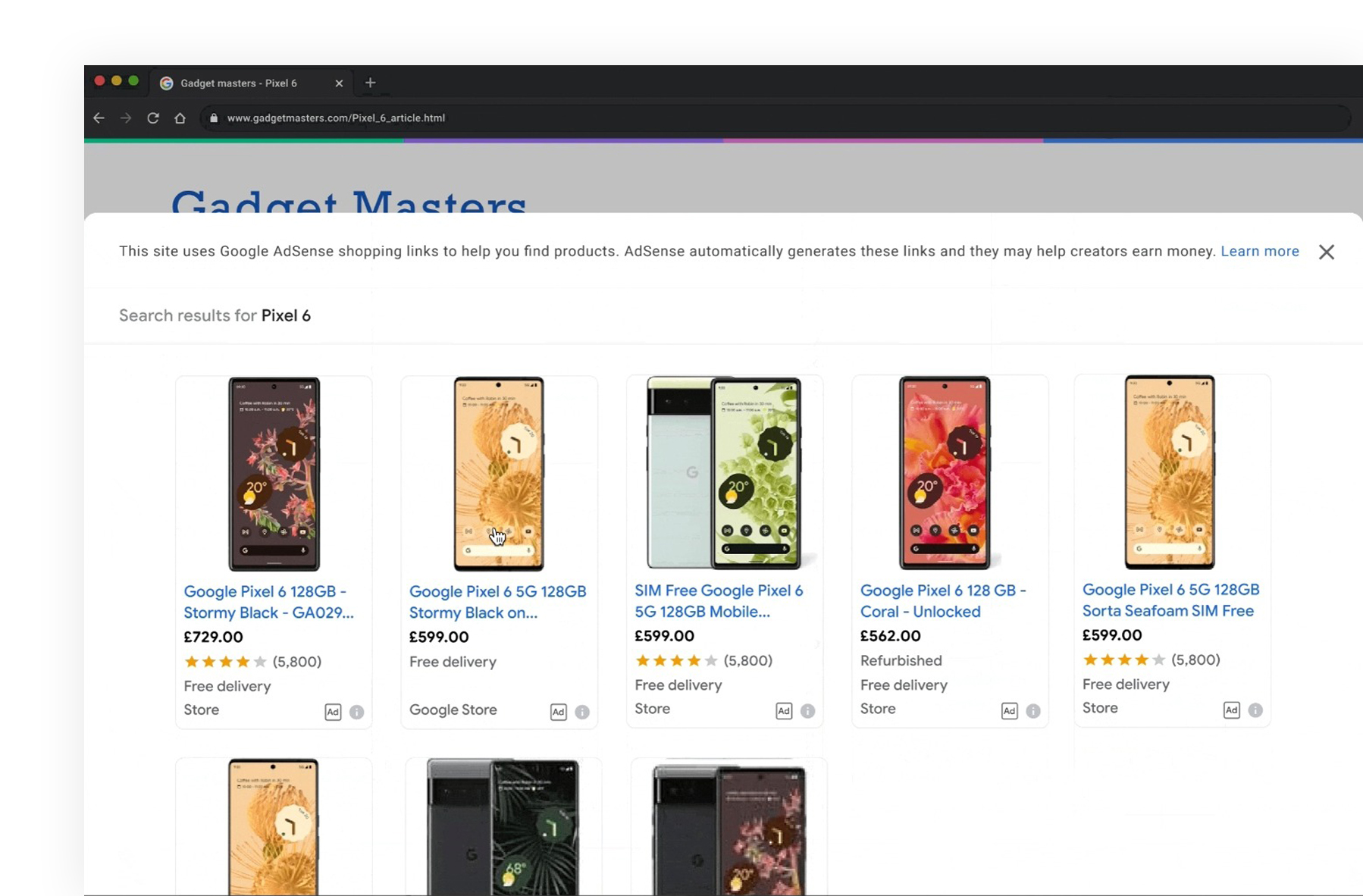Click the £729.00 Stormy Black phone image
The width and height of the screenshot is (1363, 896).
pos(274,475)
